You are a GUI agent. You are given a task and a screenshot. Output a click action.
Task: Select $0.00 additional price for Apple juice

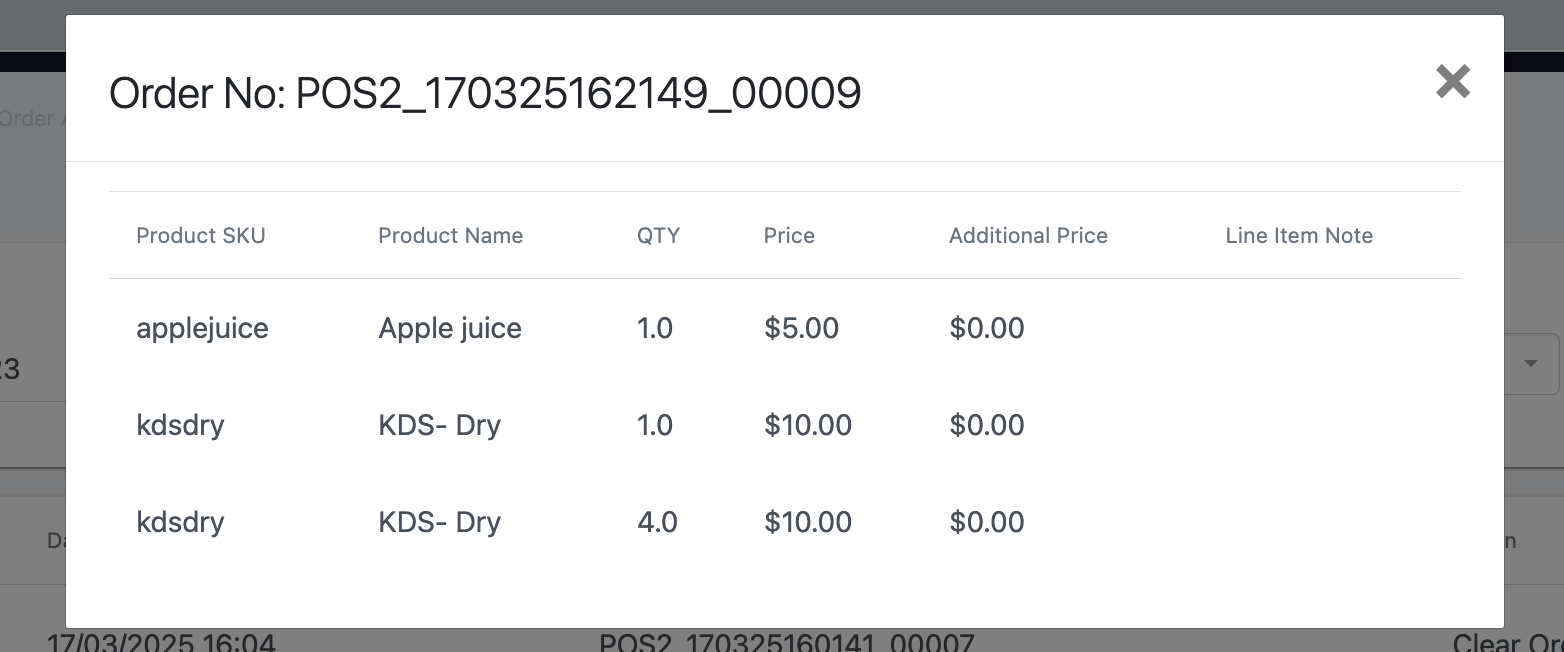tap(986, 328)
